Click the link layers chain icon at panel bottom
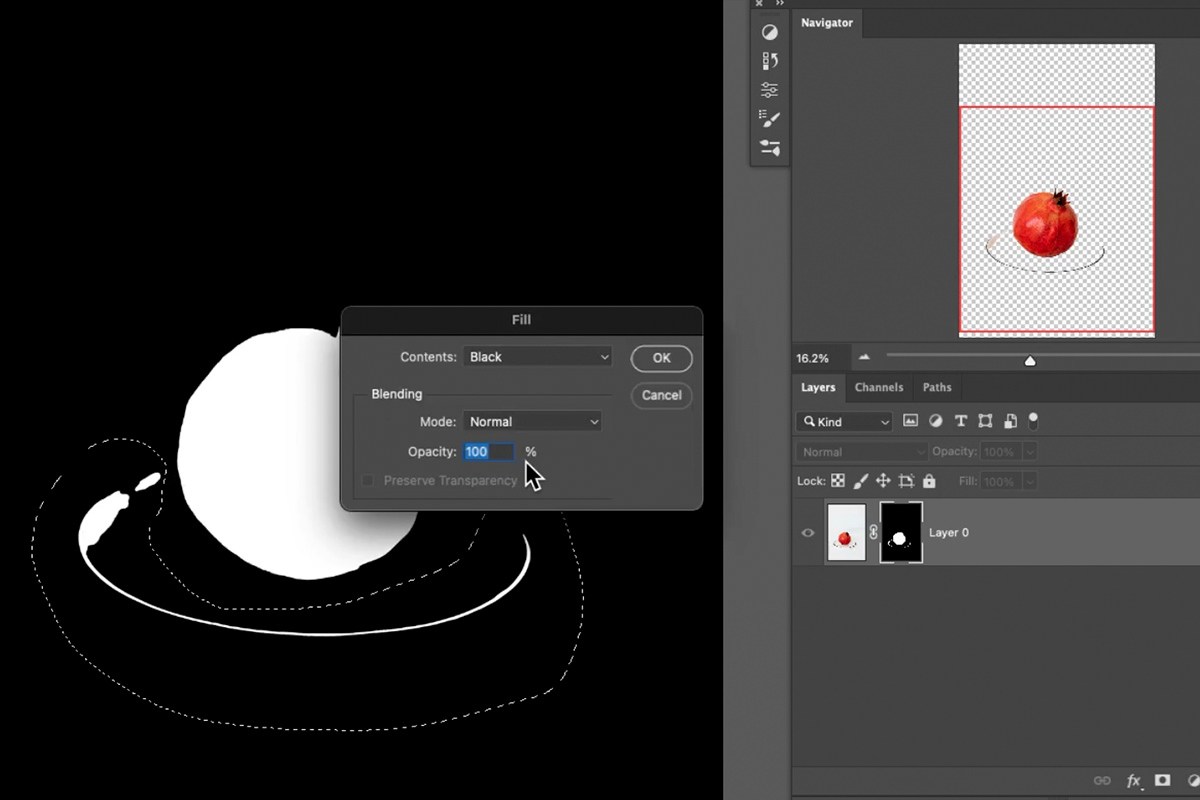Viewport: 1200px width, 800px height. [x=1102, y=780]
